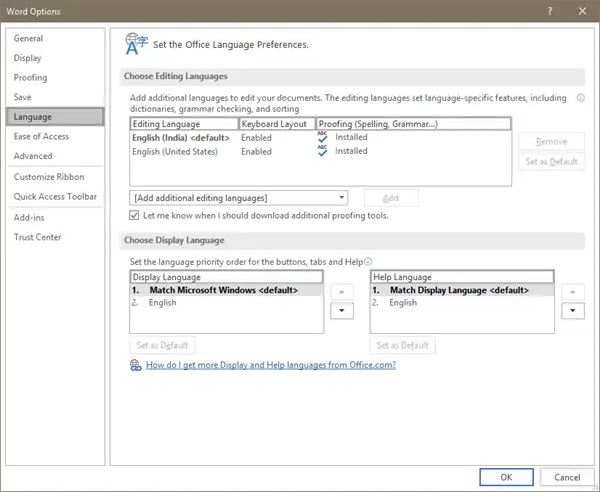Click the Help question mark in title bar
The image size is (600, 492).
click(x=548, y=11)
